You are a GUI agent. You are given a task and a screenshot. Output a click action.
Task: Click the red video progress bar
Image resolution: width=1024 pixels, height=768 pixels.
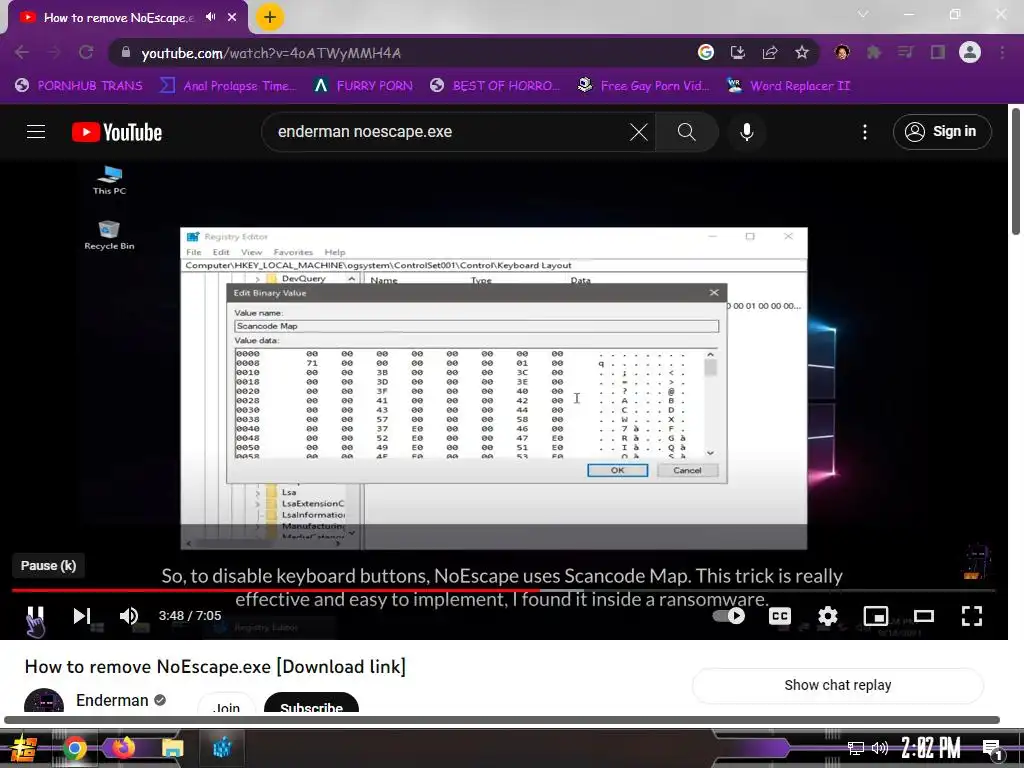point(276,590)
